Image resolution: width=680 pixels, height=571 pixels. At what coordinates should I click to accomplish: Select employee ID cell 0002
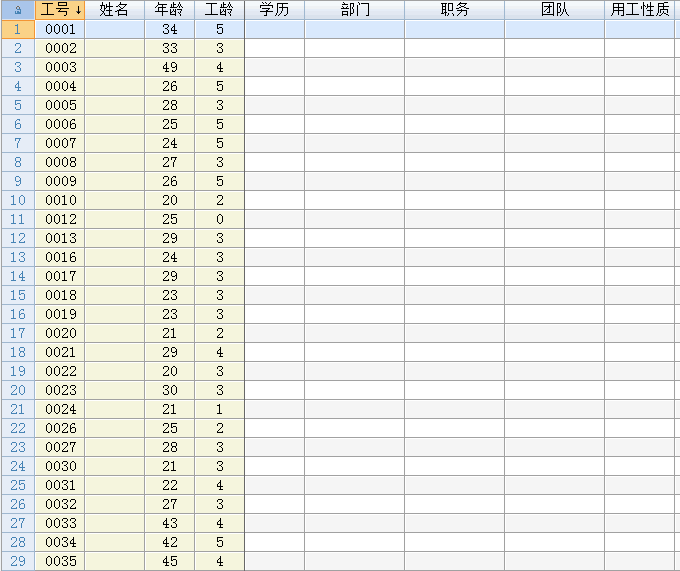pos(60,48)
